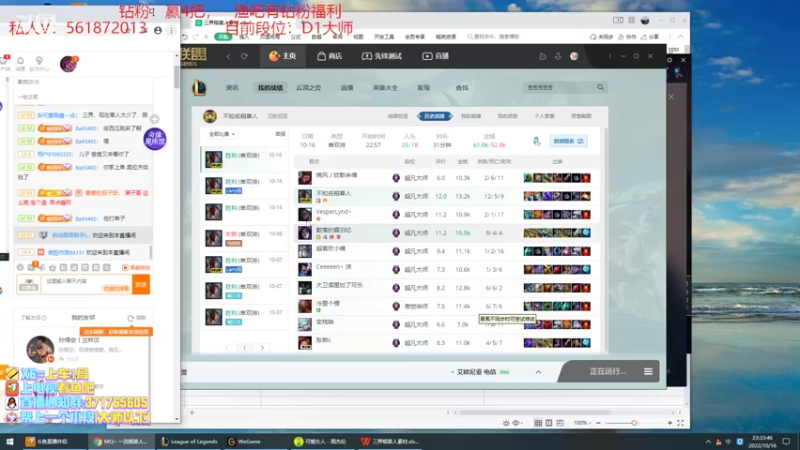
Task: Click zoom-in plus in spreadsheet status bar
Action: tap(669, 423)
